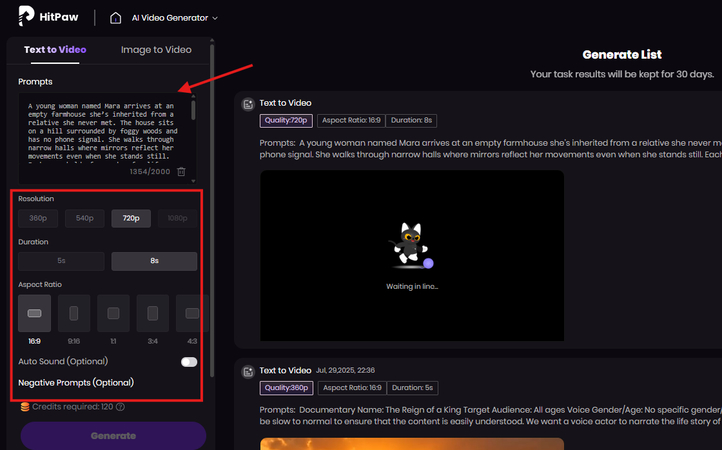The width and height of the screenshot is (722, 450).
Task: Select the 16:9 aspect ratio icon
Action: pos(34,313)
